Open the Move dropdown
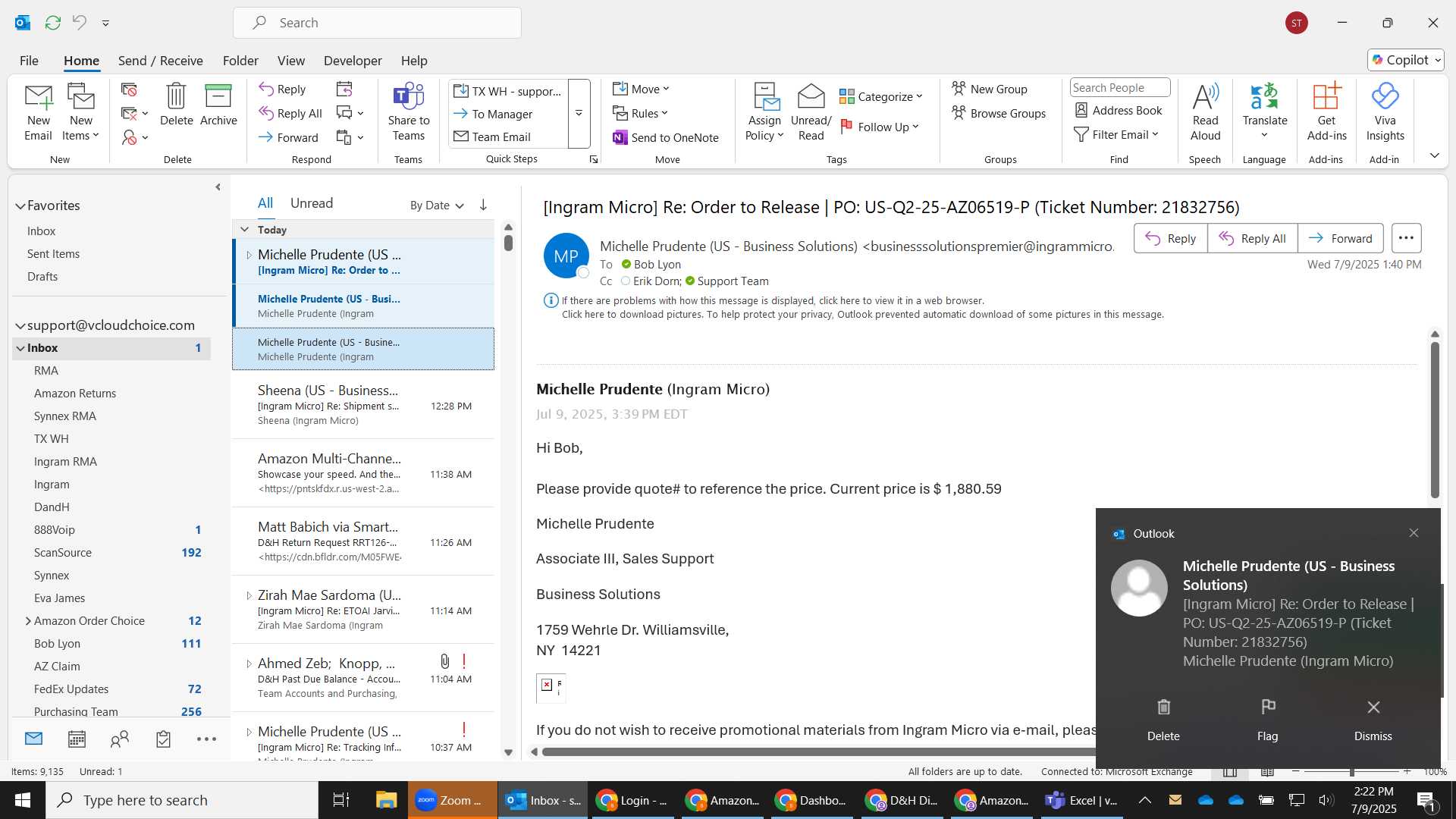 (642, 89)
